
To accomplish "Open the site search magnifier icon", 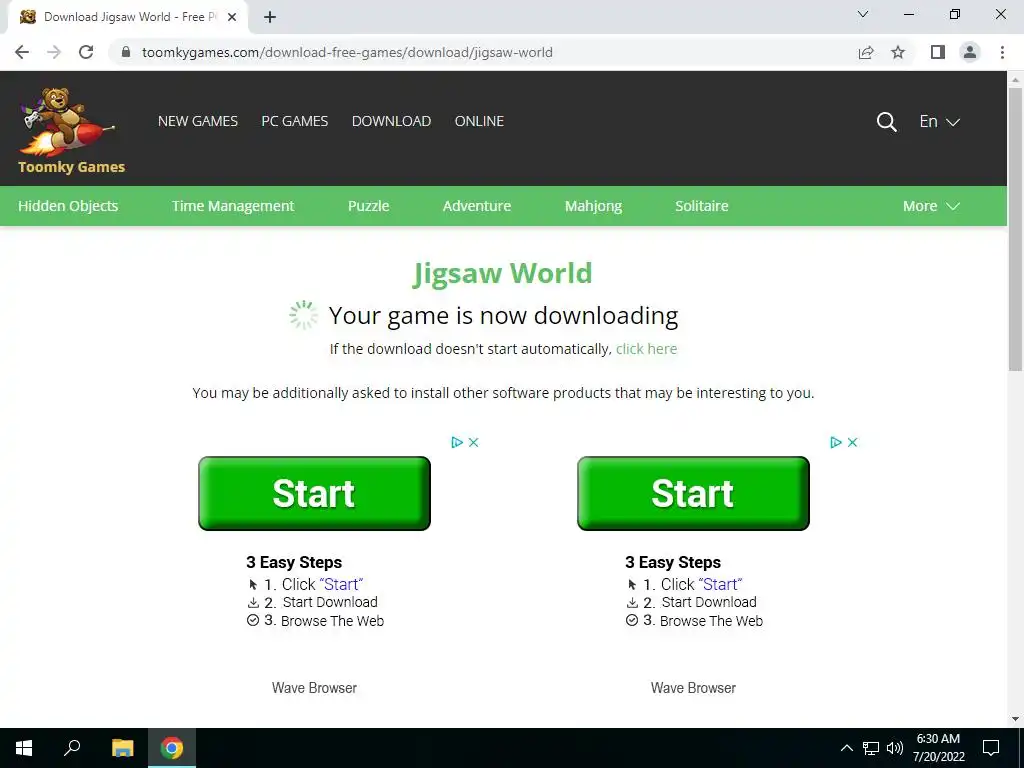I will 886,121.
